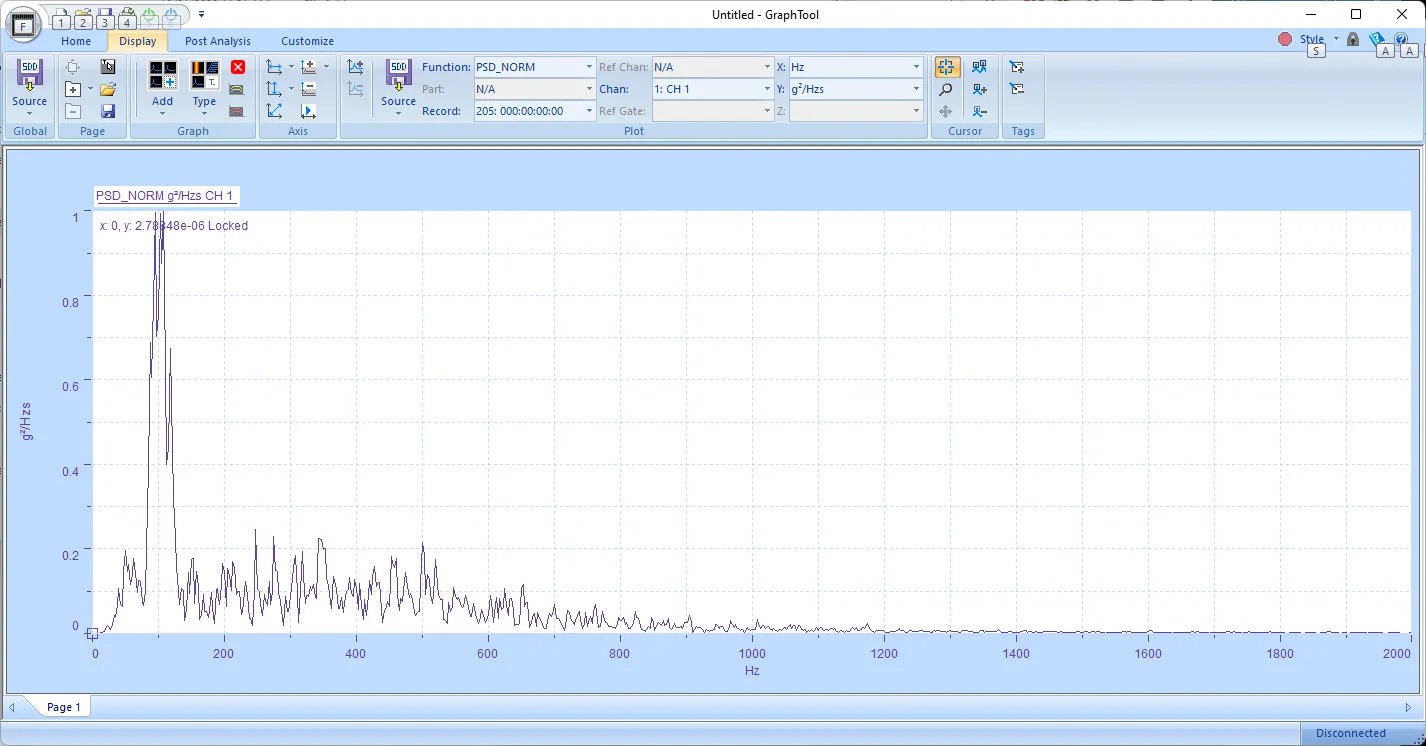Screen dimensions: 1426x746
Task: Switch to the Post Analysis tab
Action: [217, 41]
